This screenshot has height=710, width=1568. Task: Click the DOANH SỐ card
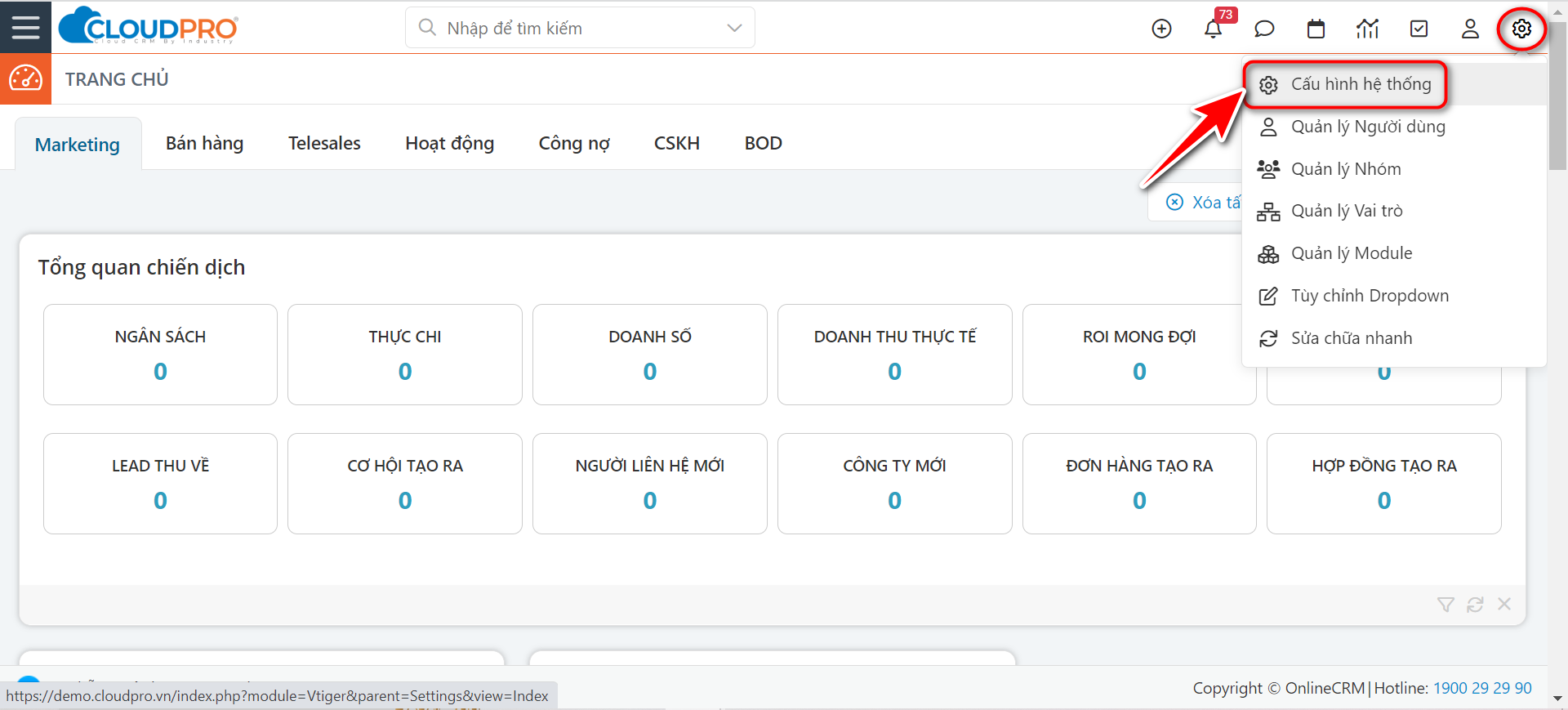pyautogui.click(x=650, y=355)
